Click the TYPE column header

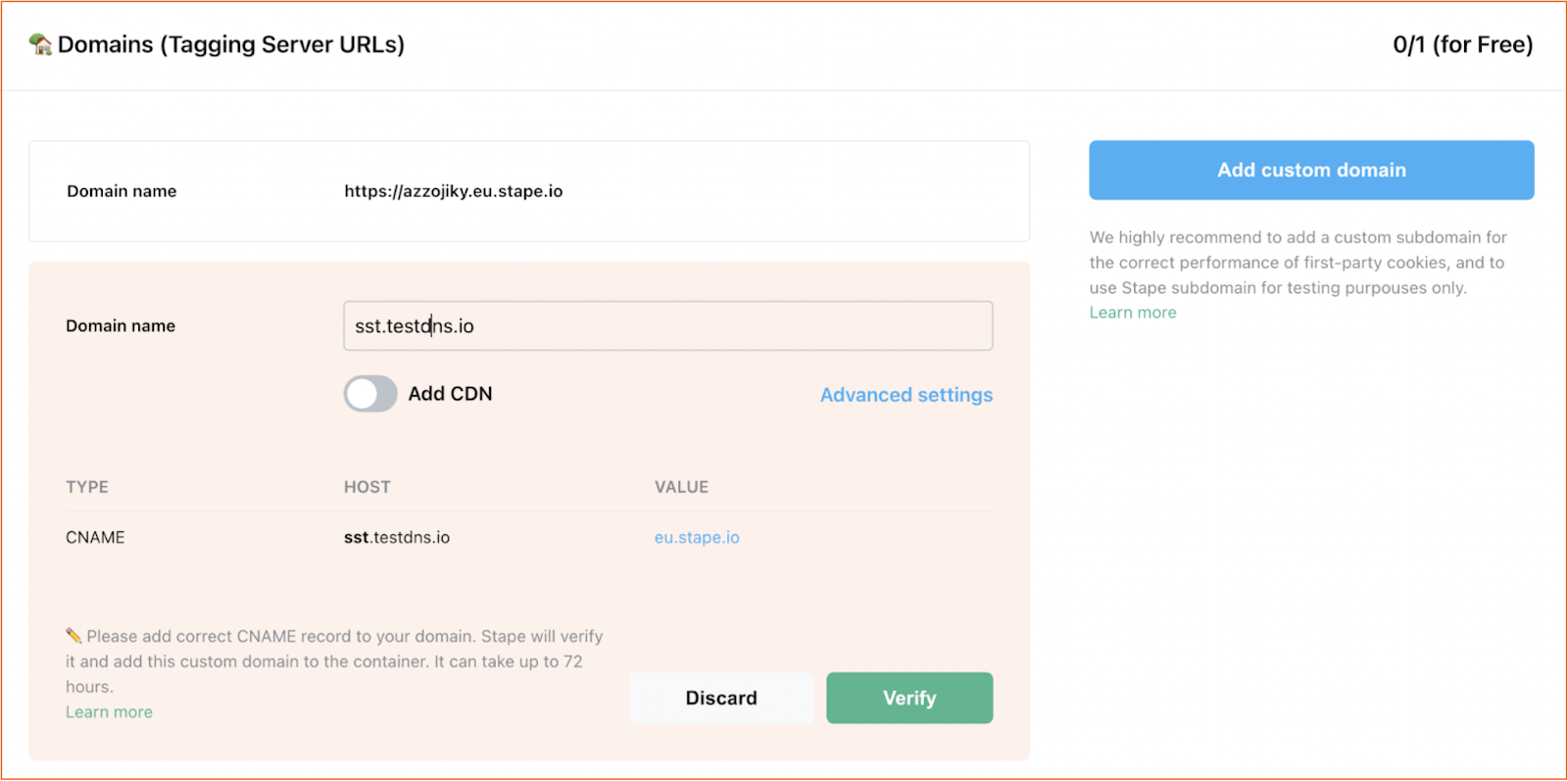[87, 487]
